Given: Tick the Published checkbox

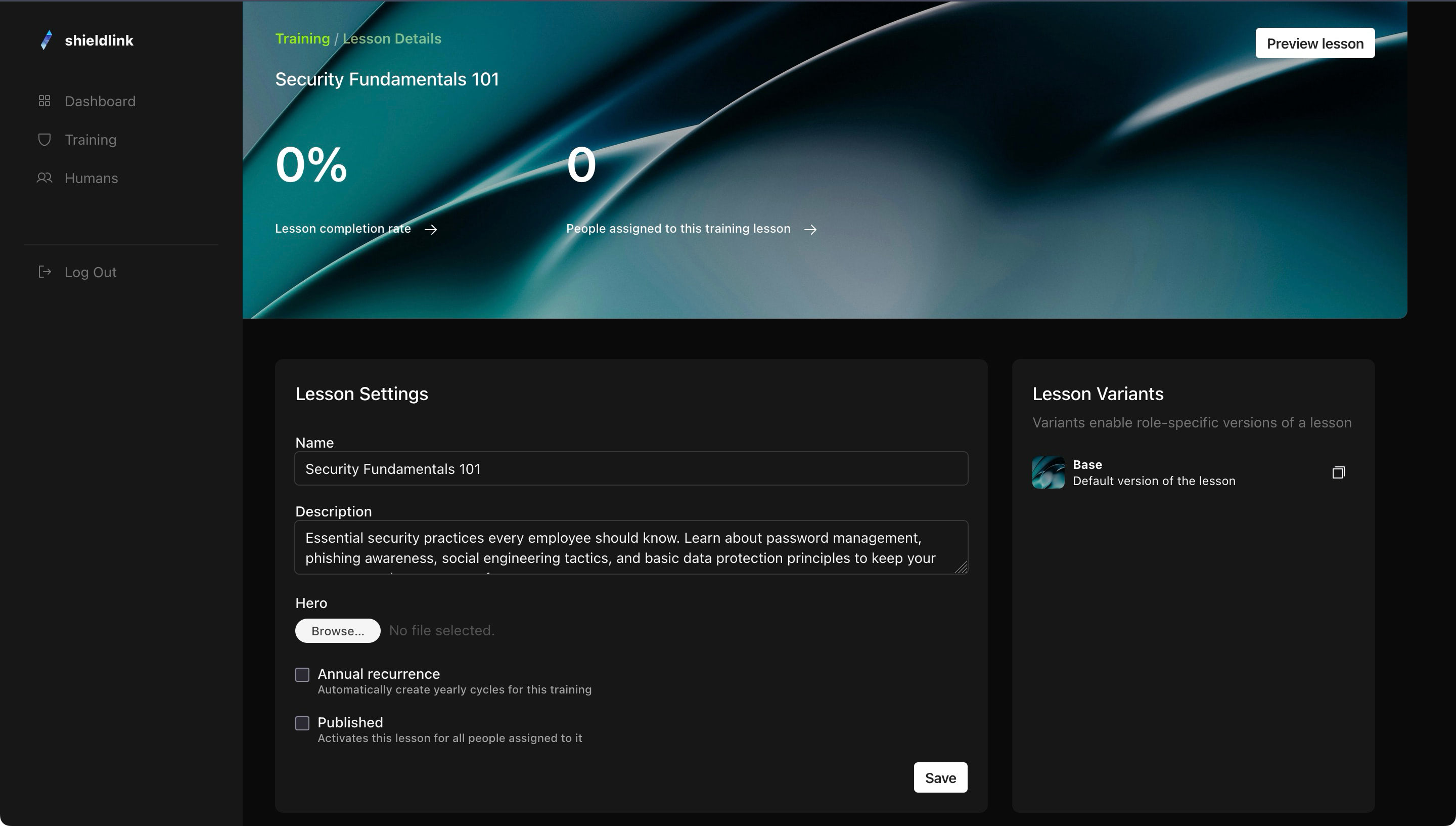Looking at the screenshot, I should 302,723.
